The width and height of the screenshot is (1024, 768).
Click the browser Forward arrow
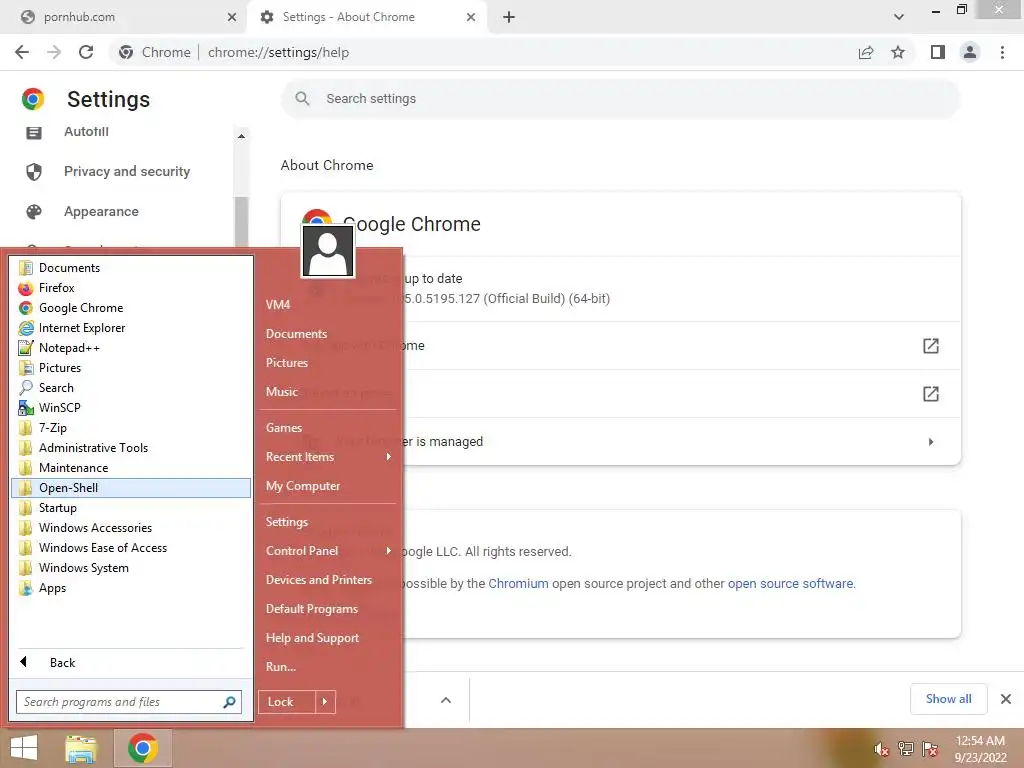pos(54,52)
